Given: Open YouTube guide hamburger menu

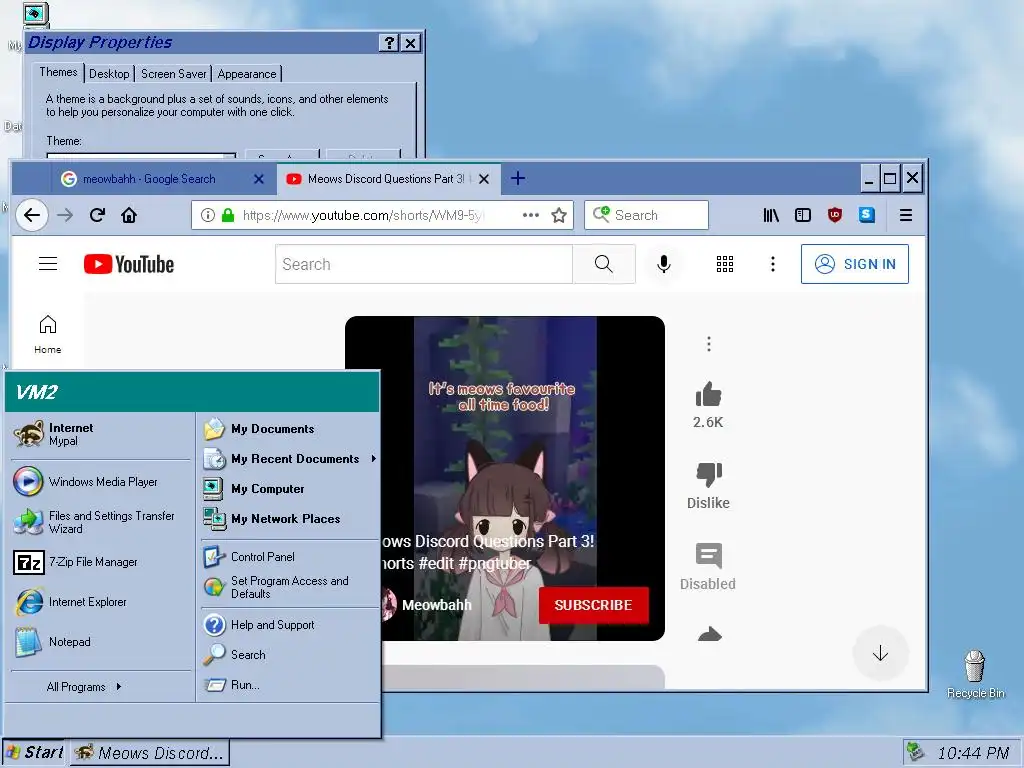Looking at the screenshot, I should coord(48,264).
